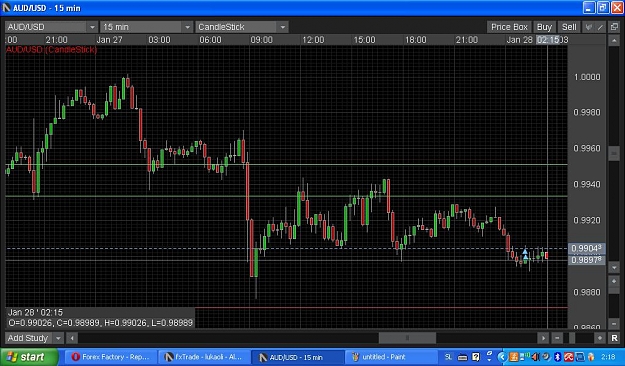This screenshot has width=625, height=366.
Task: Switch to fxTrade taskbar window
Action: point(204,357)
